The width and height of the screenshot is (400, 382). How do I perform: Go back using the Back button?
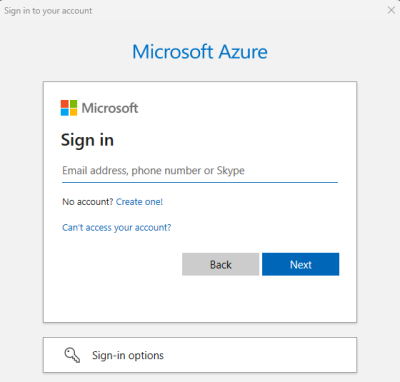[x=220, y=264]
